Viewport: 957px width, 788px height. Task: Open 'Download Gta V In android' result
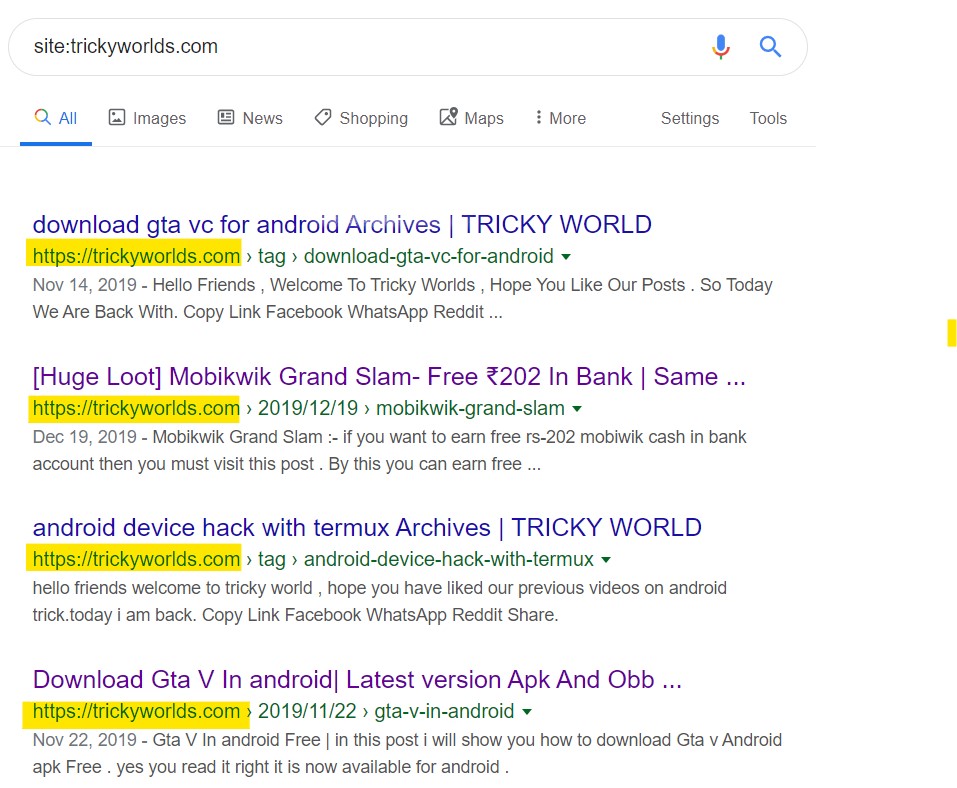tap(358, 680)
